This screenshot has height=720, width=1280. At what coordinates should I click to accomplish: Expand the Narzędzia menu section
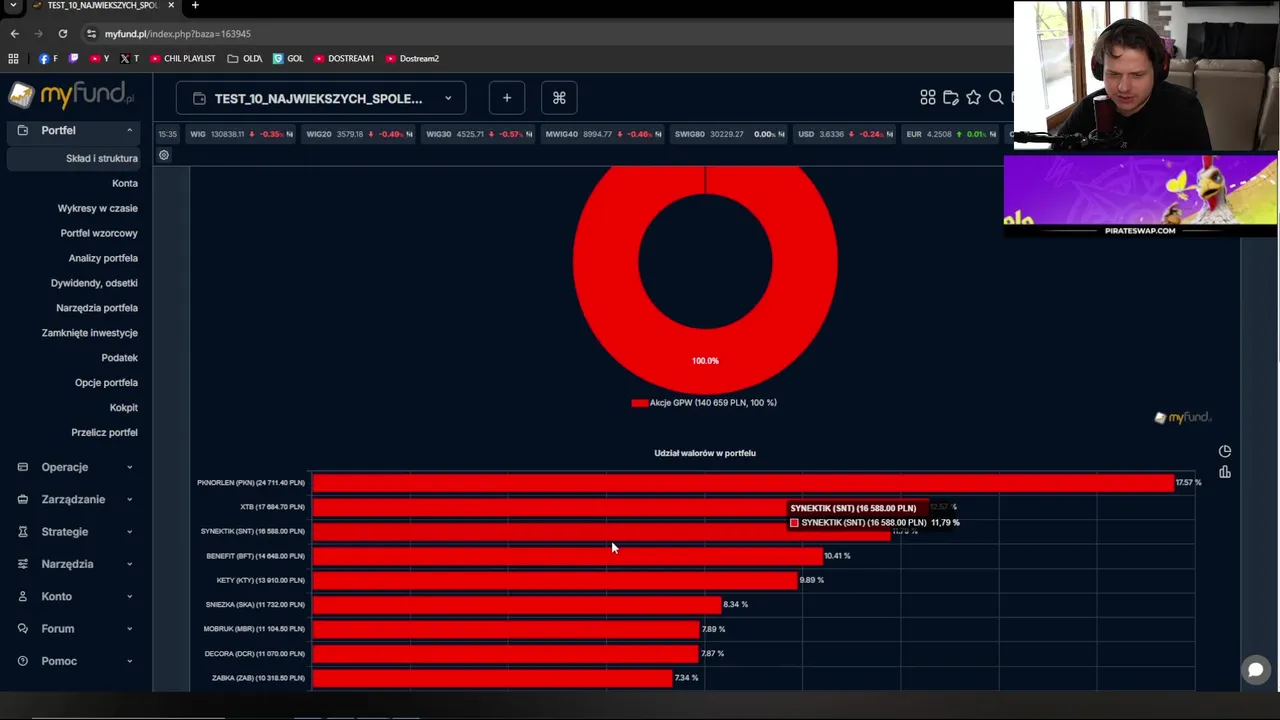(76, 564)
